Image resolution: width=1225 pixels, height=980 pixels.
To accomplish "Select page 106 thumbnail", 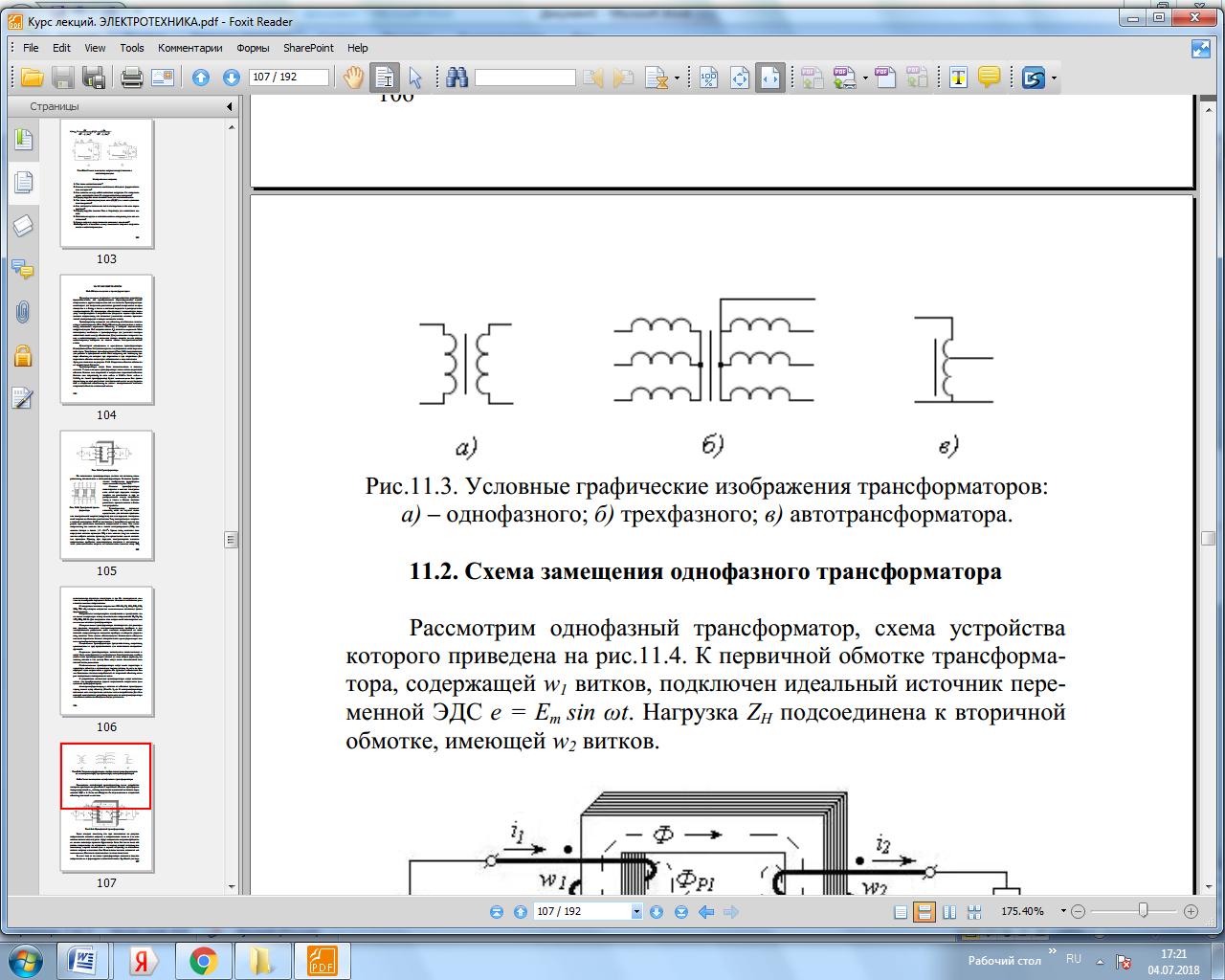I will coord(106,652).
